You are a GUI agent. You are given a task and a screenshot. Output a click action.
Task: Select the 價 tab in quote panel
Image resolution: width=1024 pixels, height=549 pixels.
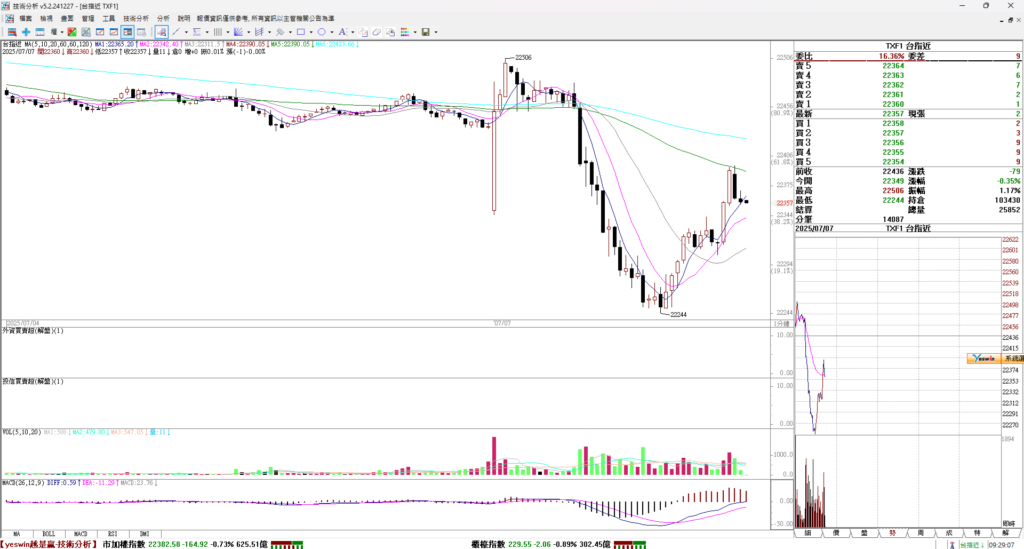[836, 533]
